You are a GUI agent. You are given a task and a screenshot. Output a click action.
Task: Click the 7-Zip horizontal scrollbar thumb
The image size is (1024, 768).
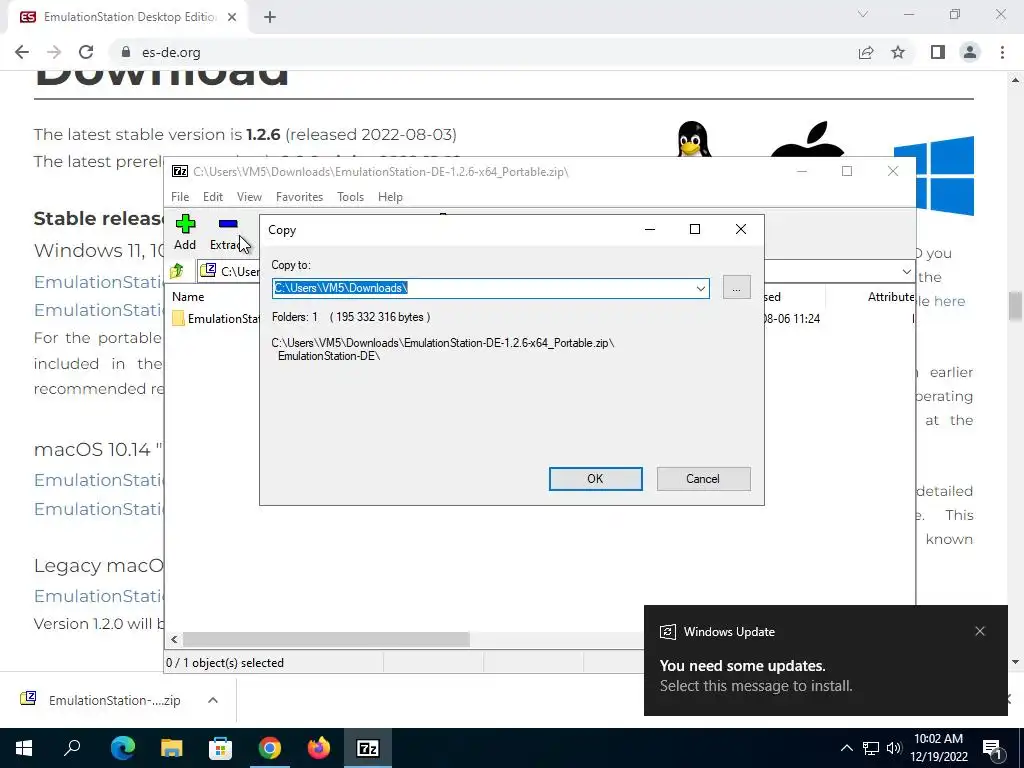[x=326, y=639]
